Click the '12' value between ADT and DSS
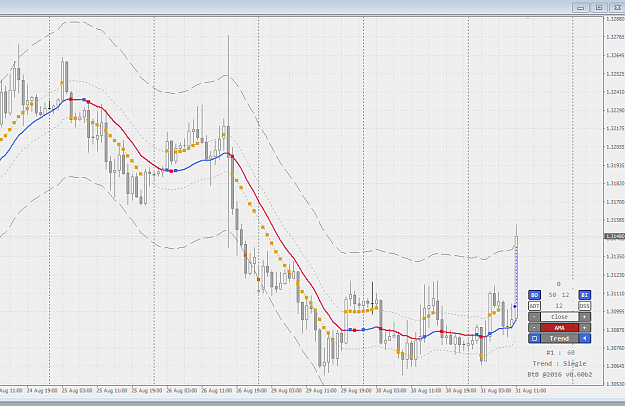 (559, 306)
